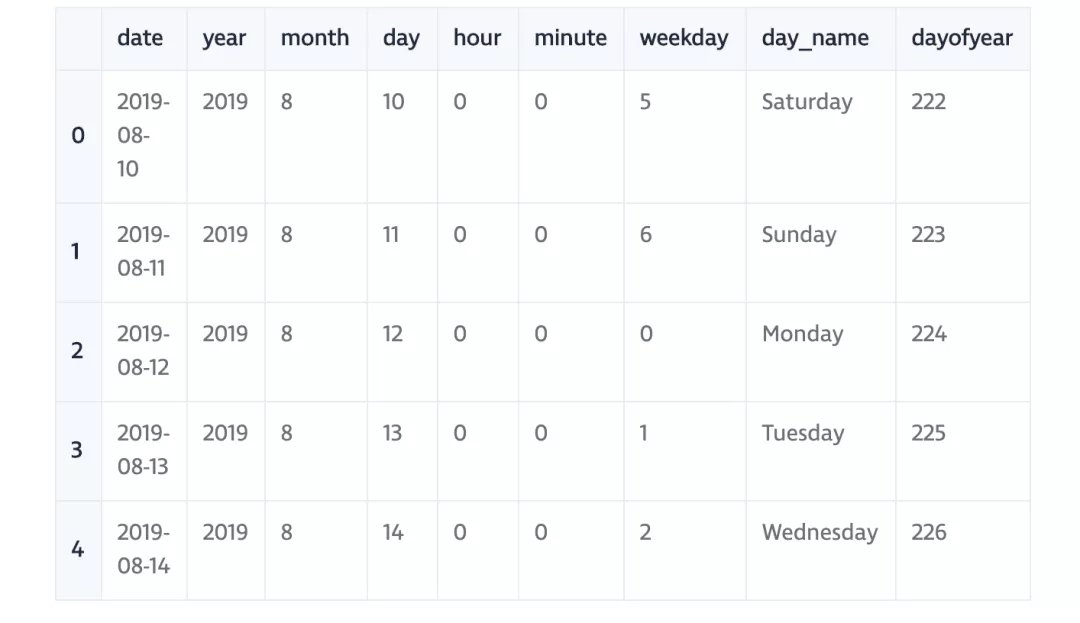This screenshot has width=1080, height=623.
Task: Click the 'weekday' column header
Action: tap(684, 38)
